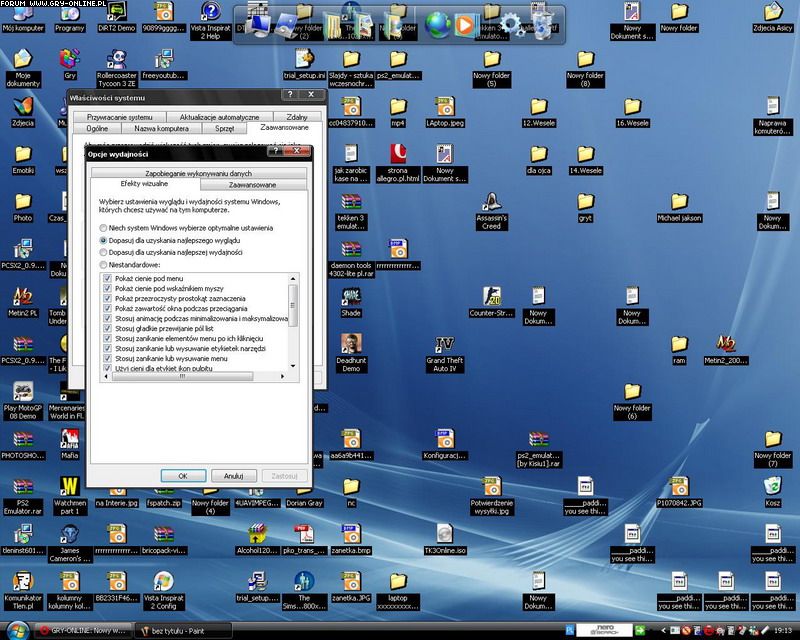Switch to 'GRY-ONLINE: Nowy w...' taskbar window
The image size is (800, 640).
(83, 631)
